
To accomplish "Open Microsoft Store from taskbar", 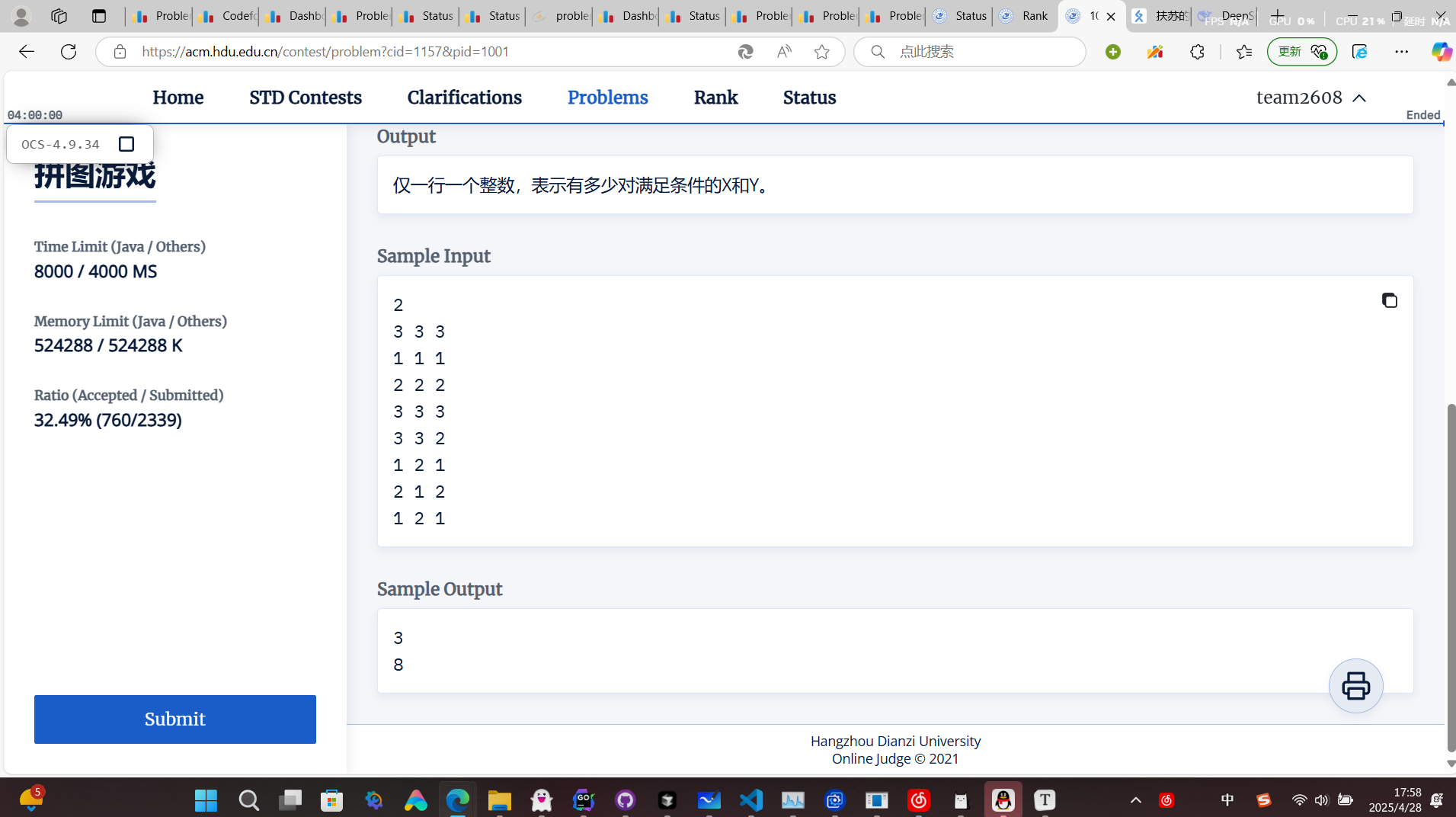I will (x=332, y=800).
